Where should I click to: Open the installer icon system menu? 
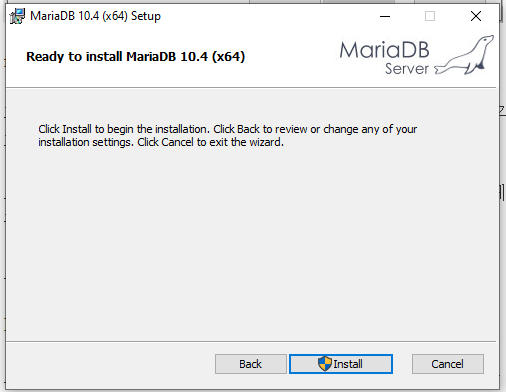[x=17, y=16]
